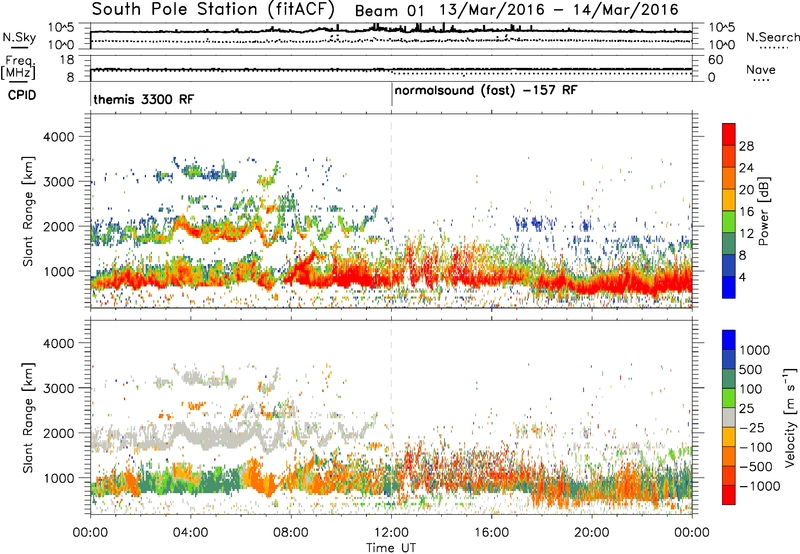Pick the top red swatch of power colorbar

coord(729,135)
